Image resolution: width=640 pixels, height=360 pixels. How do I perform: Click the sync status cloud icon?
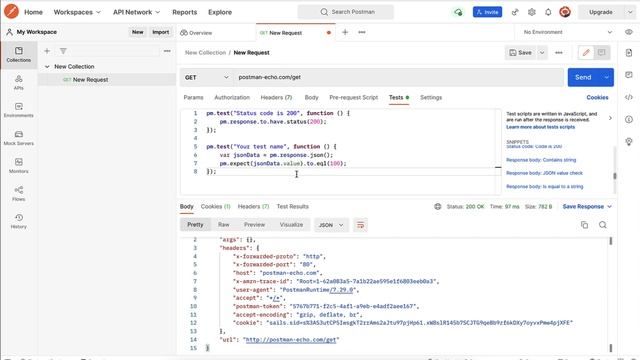tap(458, 12)
